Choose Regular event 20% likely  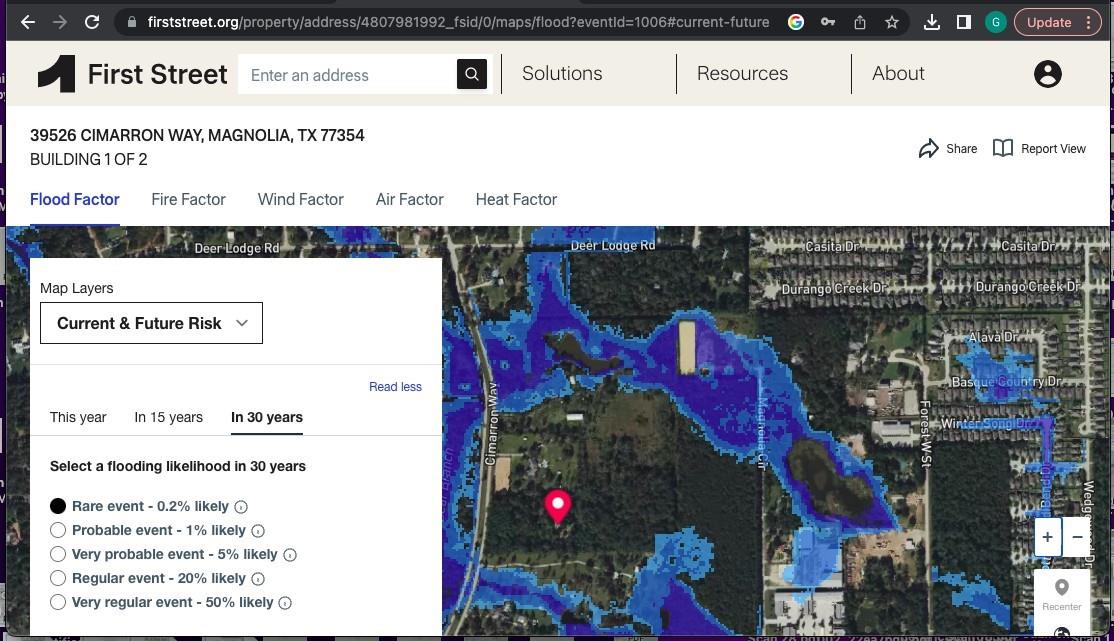click(x=58, y=578)
